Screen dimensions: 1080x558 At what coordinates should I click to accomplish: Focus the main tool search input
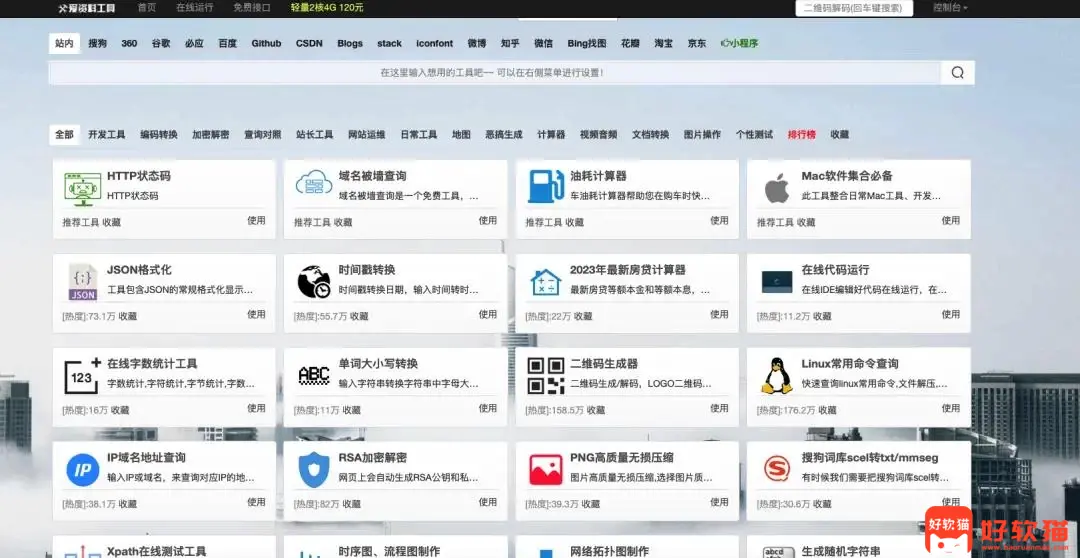(x=495, y=72)
